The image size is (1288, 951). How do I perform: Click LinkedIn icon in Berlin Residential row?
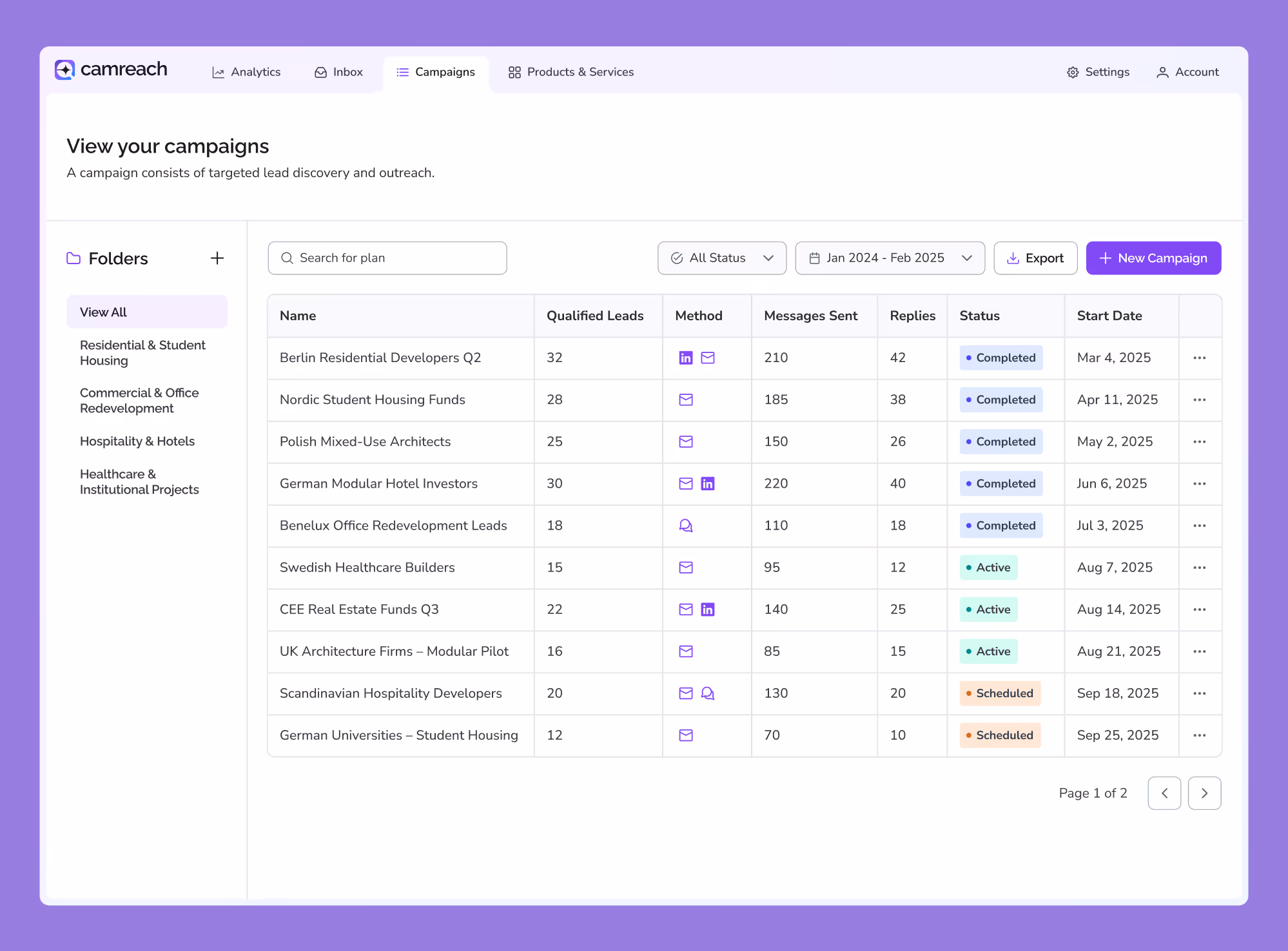click(685, 358)
